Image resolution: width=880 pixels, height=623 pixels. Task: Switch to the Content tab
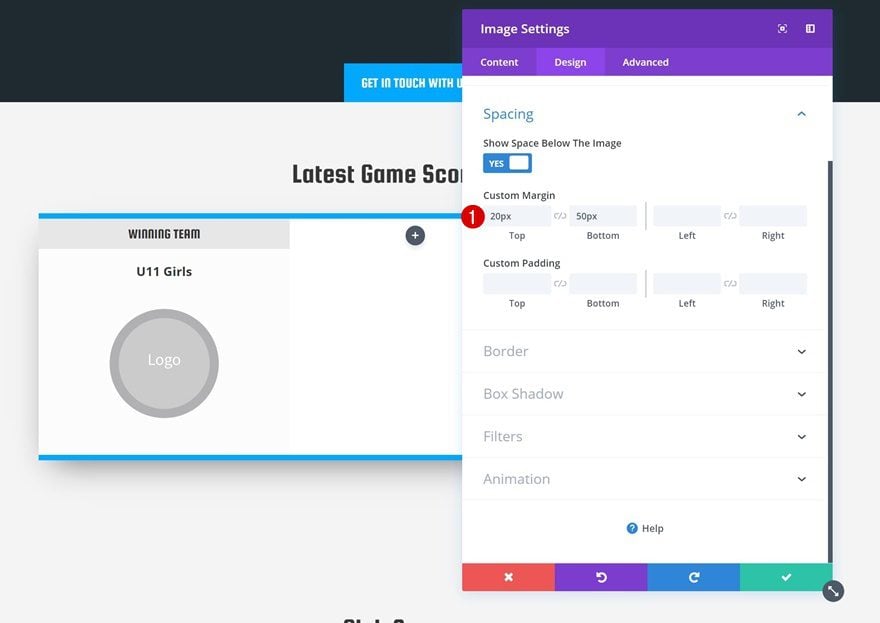[x=499, y=62]
